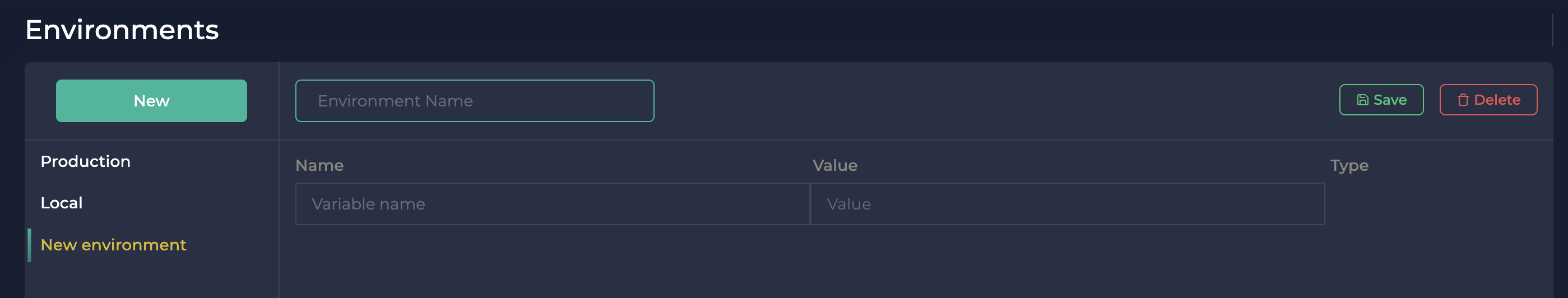Click the Variable name input
Image resolution: width=1568 pixels, height=298 pixels.
(552, 204)
